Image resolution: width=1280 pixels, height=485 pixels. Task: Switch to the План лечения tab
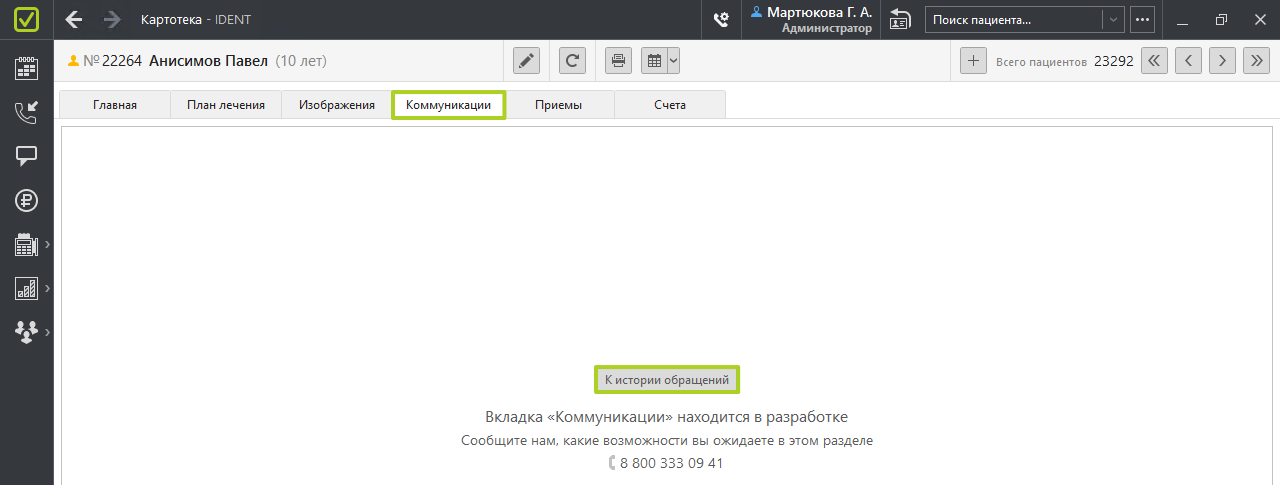[226, 105]
